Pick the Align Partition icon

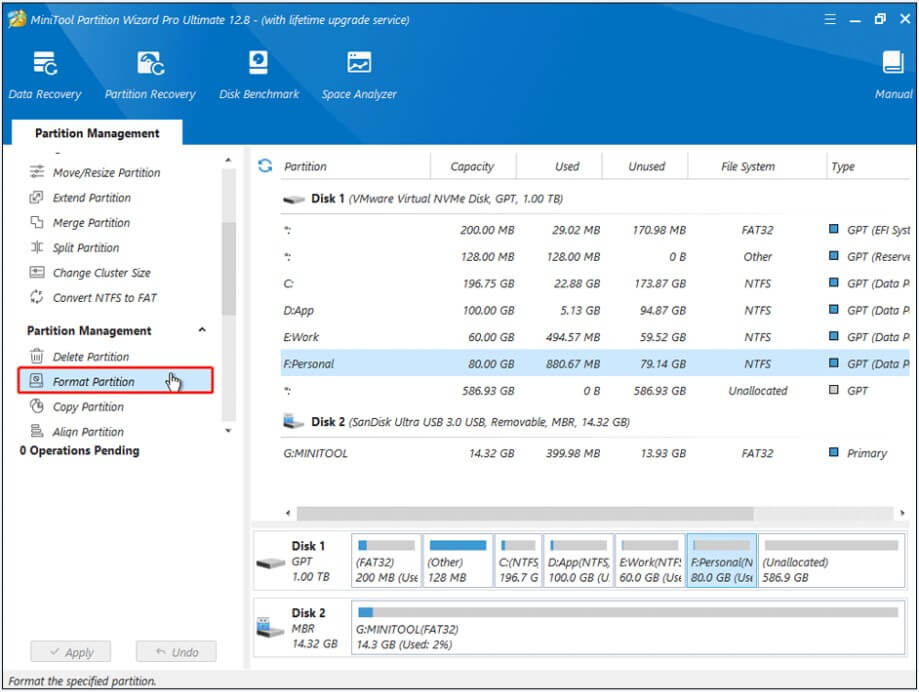[36, 431]
